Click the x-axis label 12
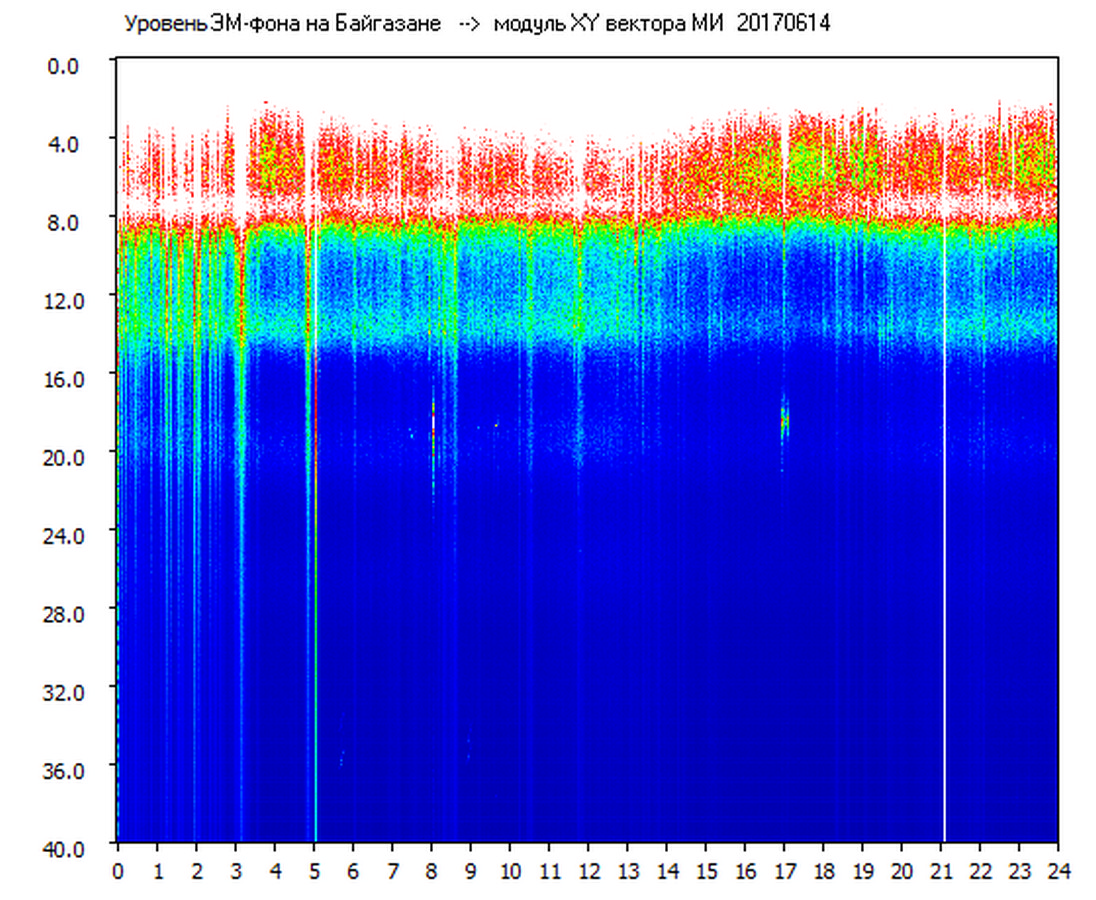This screenshot has width=1096, height=900. [588, 870]
